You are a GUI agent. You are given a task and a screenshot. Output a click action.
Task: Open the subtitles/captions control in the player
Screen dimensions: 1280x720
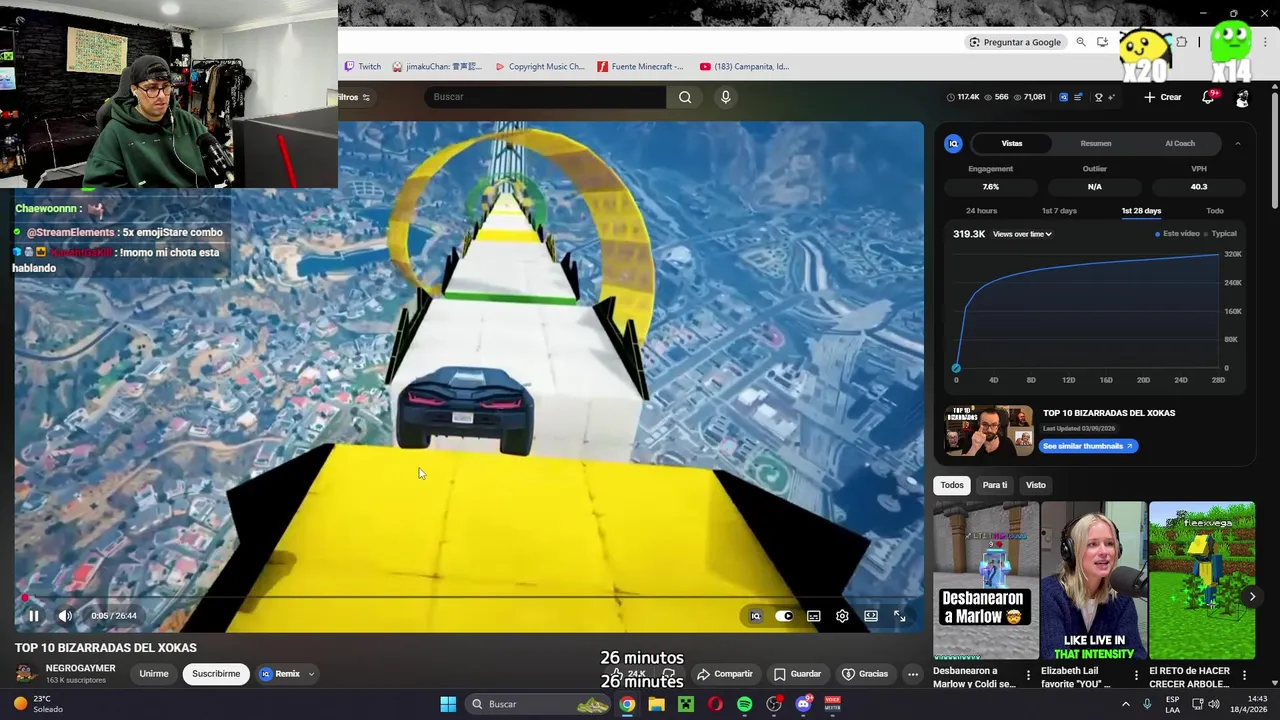[x=814, y=616]
